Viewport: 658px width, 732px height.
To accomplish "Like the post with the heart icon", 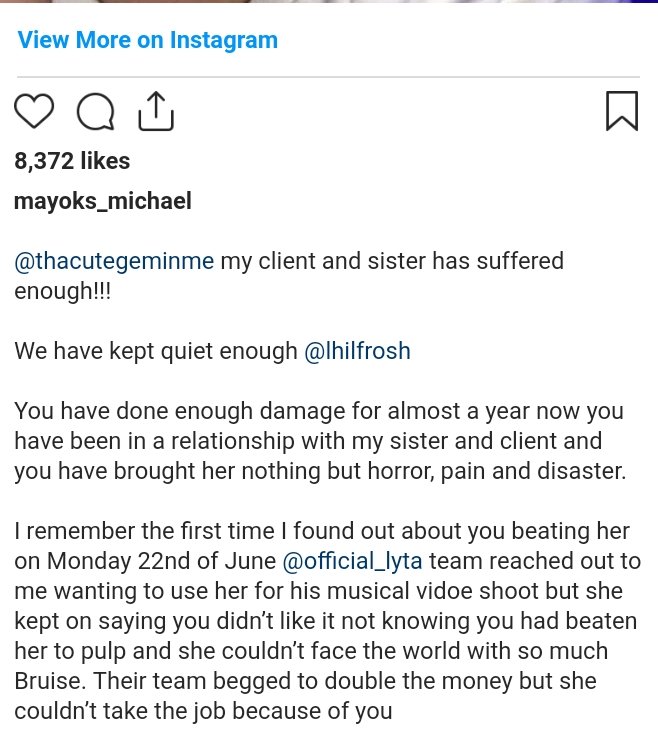I will 34,112.
